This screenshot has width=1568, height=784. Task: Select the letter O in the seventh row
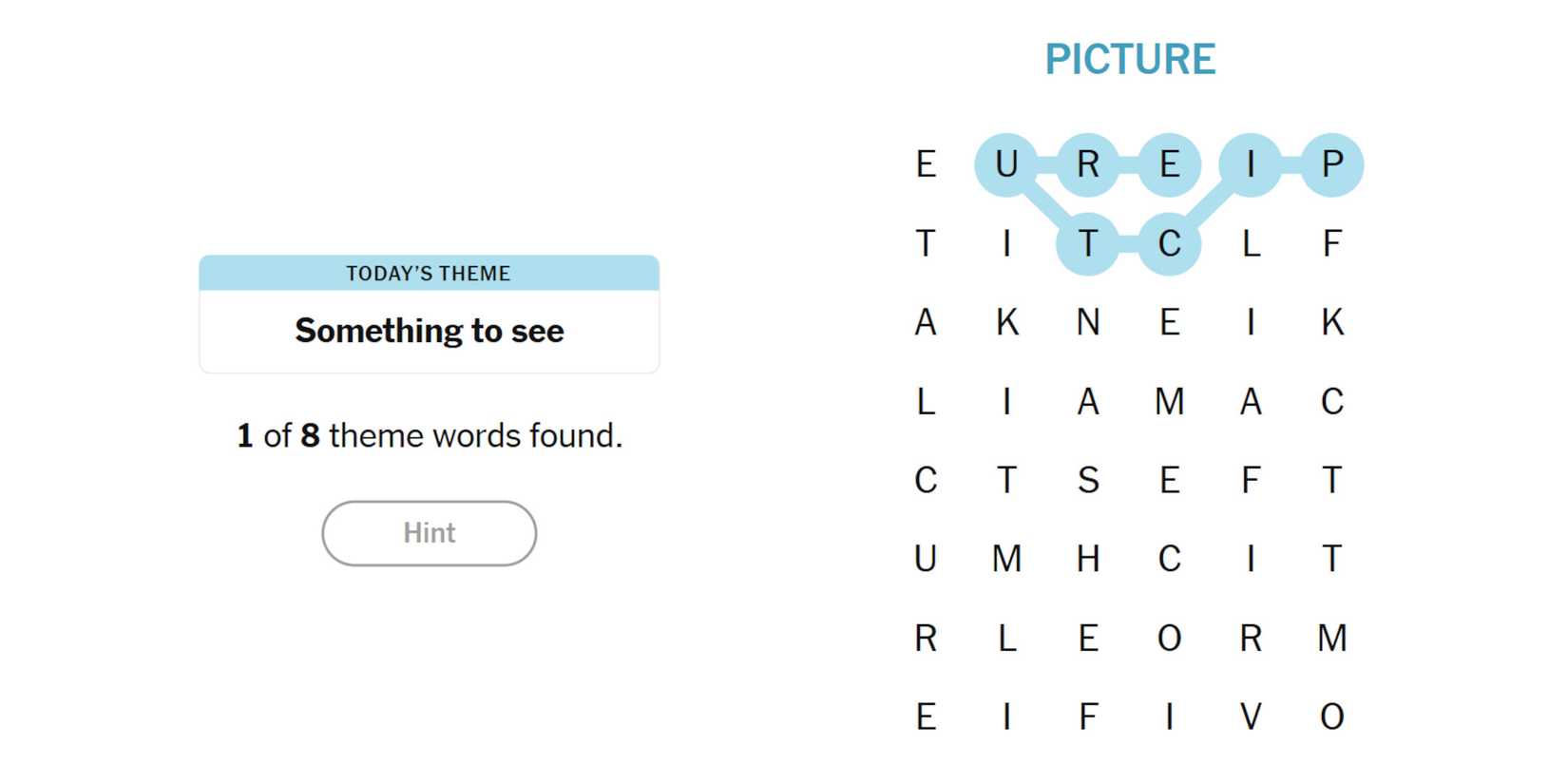(x=1169, y=638)
